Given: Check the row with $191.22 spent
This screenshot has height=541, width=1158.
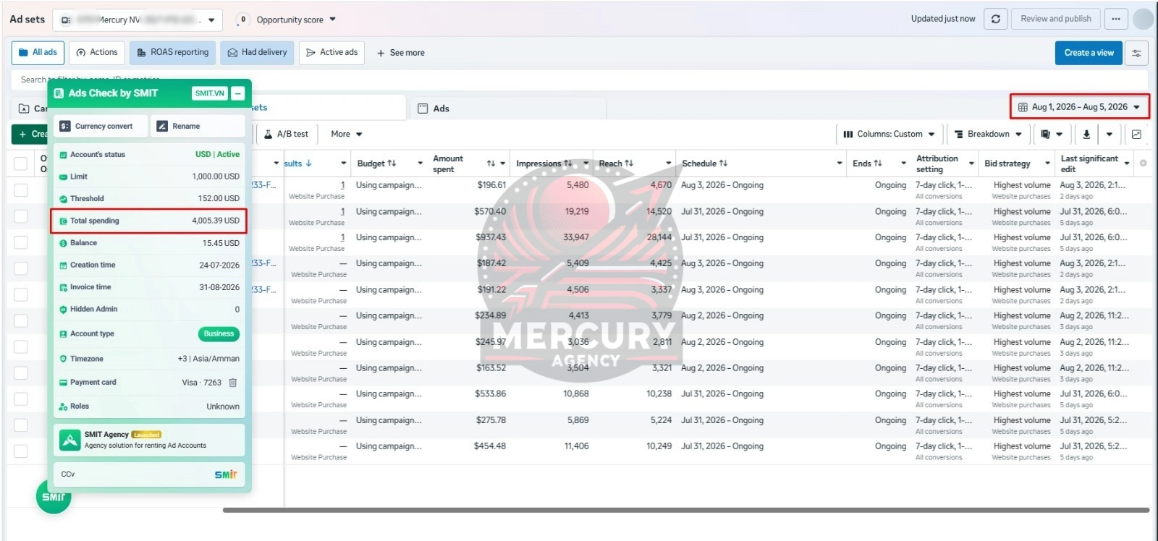Looking at the screenshot, I should pos(20,294).
